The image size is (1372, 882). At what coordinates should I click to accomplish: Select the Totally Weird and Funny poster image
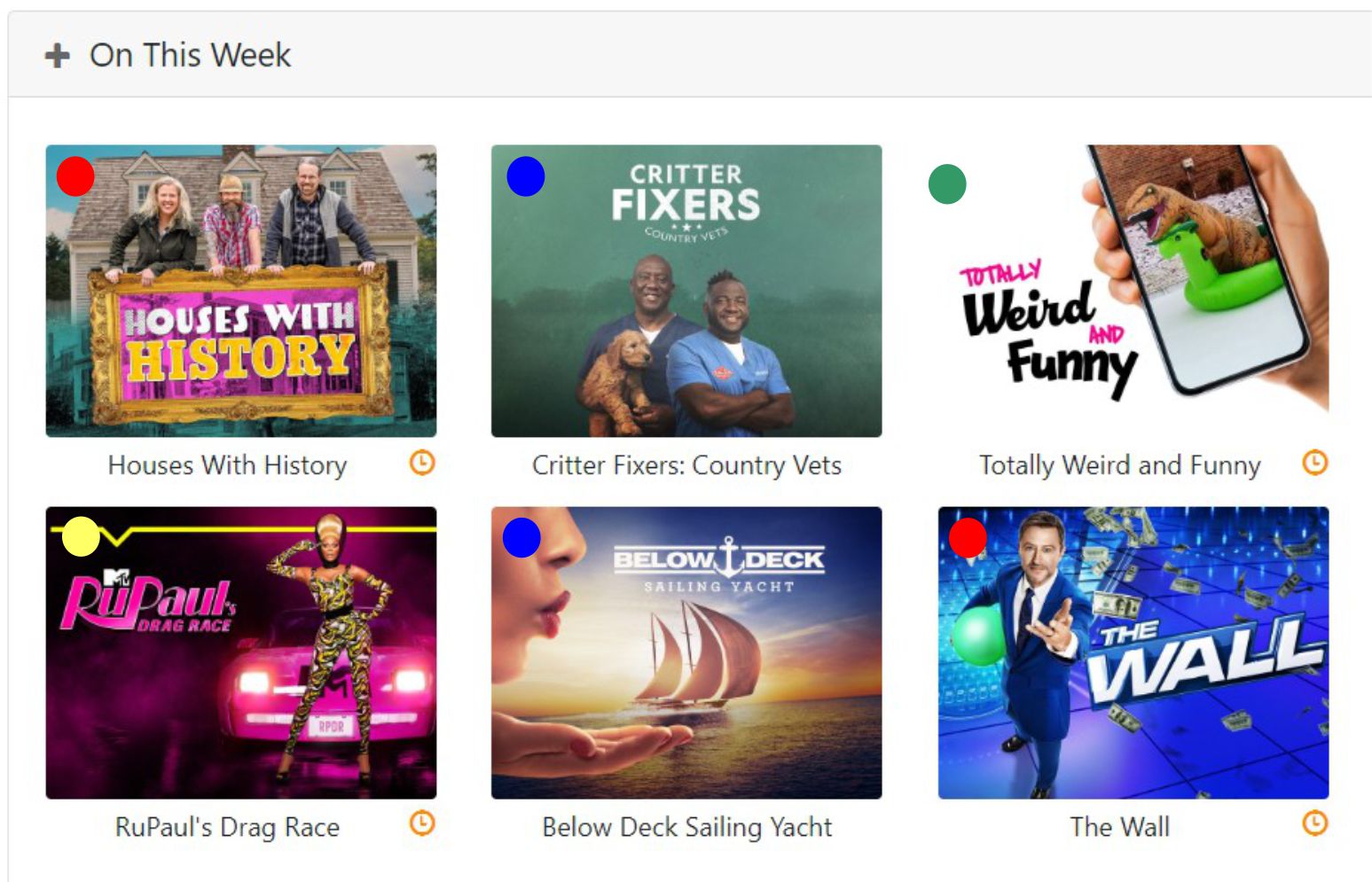point(1133,291)
